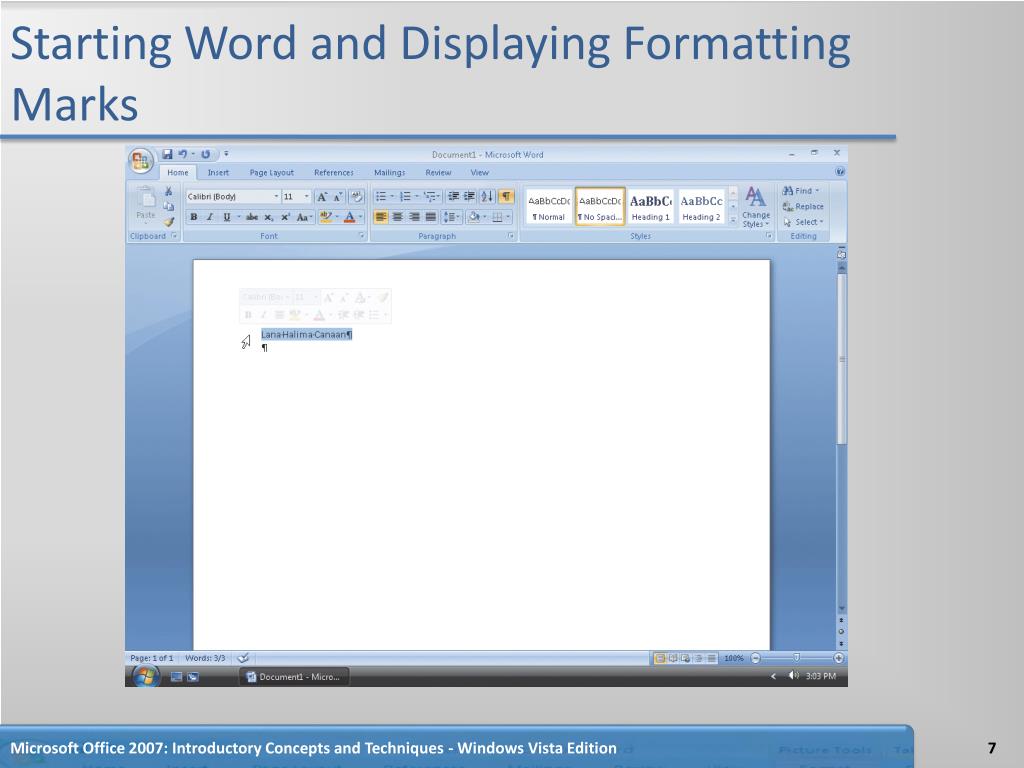Center the paragraph text
The height and width of the screenshot is (768, 1024).
click(x=397, y=217)
